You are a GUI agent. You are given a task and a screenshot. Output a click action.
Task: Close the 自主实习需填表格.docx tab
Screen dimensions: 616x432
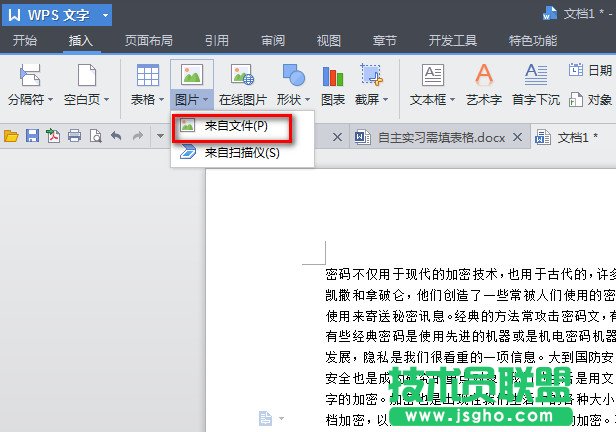point(518,137)
